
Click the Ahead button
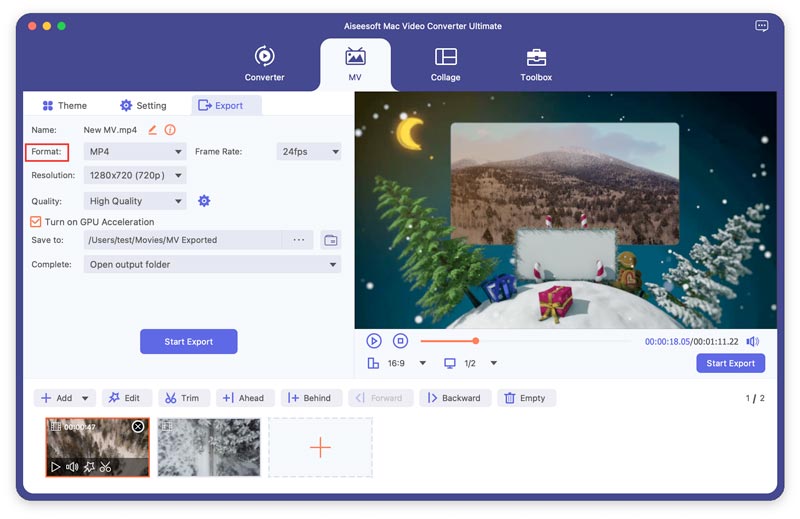[245, 398]
